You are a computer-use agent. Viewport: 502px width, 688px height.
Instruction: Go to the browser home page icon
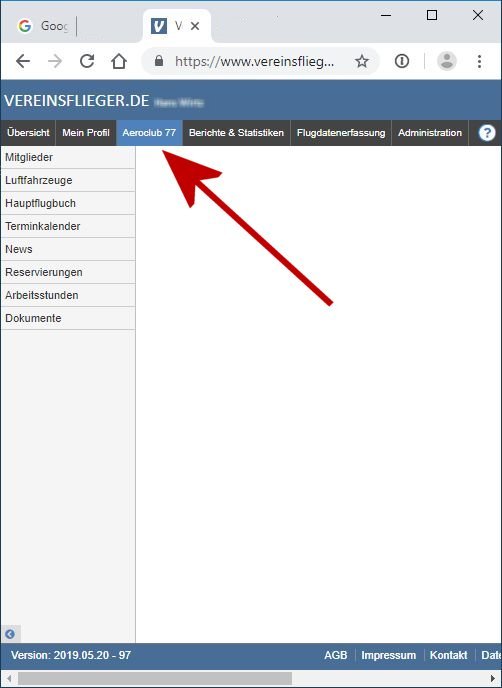coord(119,61)
